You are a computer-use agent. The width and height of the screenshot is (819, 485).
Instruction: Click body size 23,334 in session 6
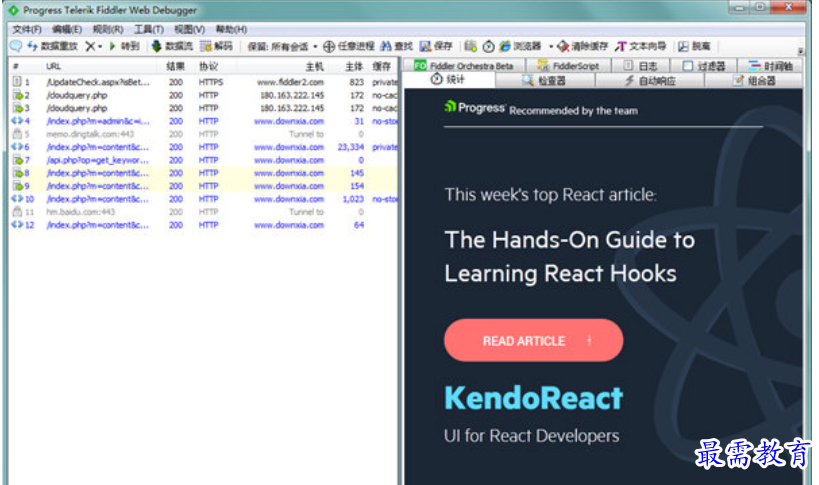(350, 147)
